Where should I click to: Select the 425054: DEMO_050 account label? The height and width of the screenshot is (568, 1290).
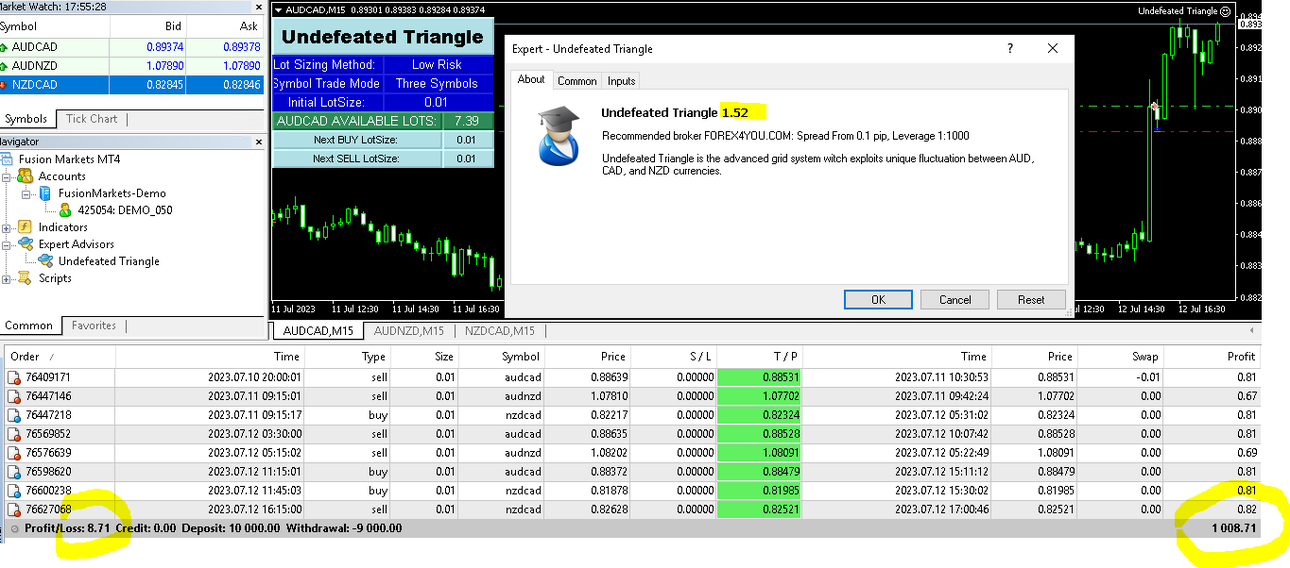tap(125, 210)
